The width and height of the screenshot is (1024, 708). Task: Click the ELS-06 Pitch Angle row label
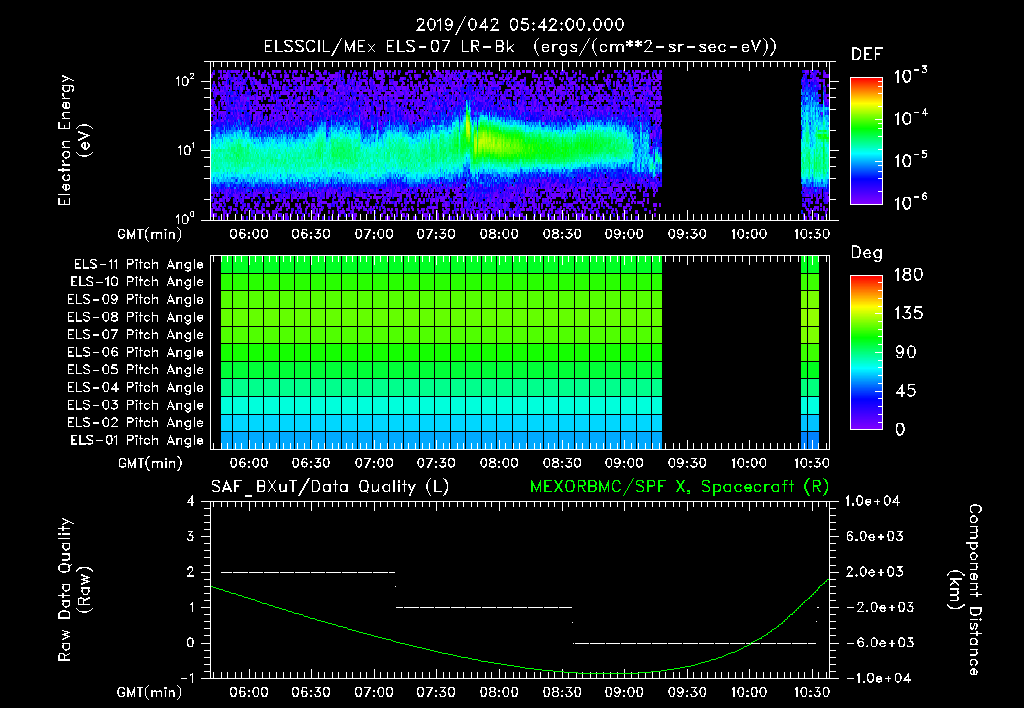136,352
